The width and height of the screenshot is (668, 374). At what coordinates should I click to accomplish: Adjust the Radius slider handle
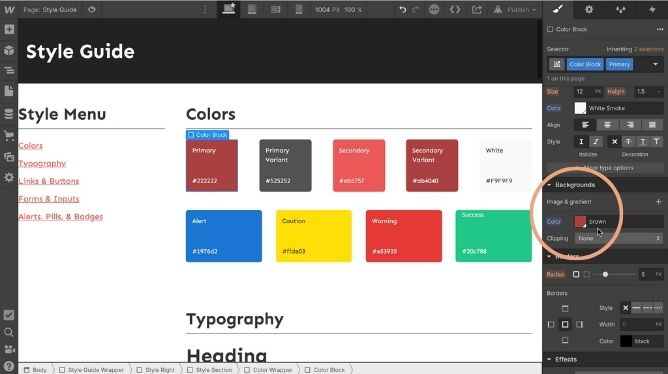(x=605, y=274)
